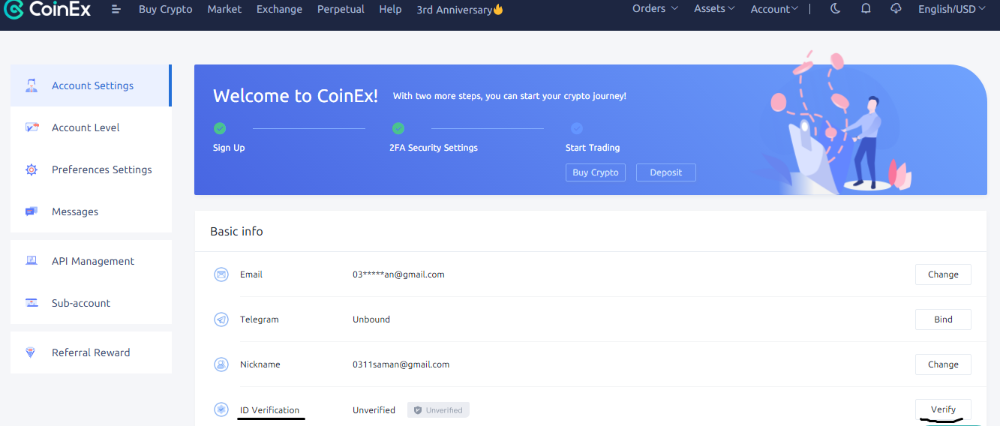The width and height of the screenshot is (1000, 426).
Task: Select Account Level in sidebar
Action: [91, 128]
